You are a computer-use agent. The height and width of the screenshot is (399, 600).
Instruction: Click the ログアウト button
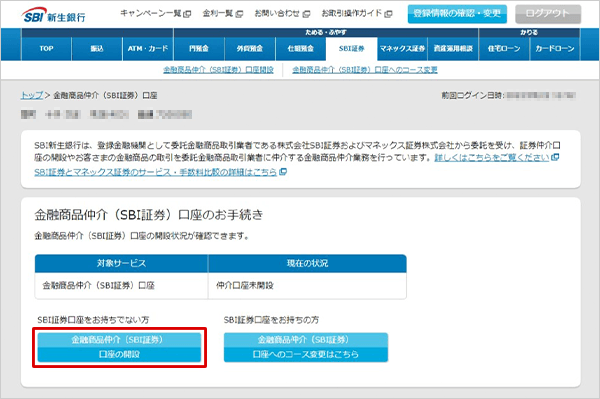point(548,14)
